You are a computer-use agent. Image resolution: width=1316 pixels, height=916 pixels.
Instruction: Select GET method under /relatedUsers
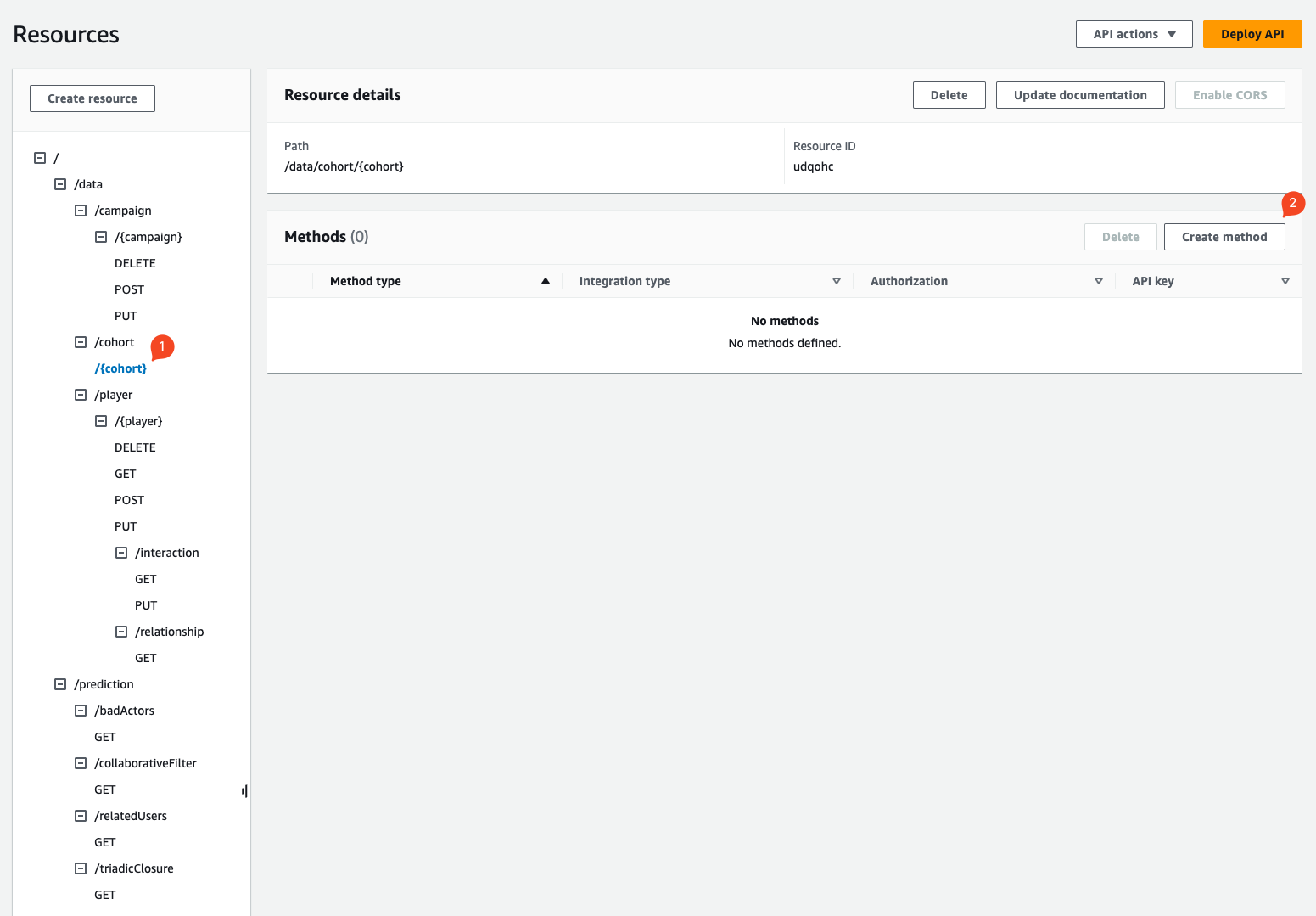pyautogui.click(x=105, y=842)
